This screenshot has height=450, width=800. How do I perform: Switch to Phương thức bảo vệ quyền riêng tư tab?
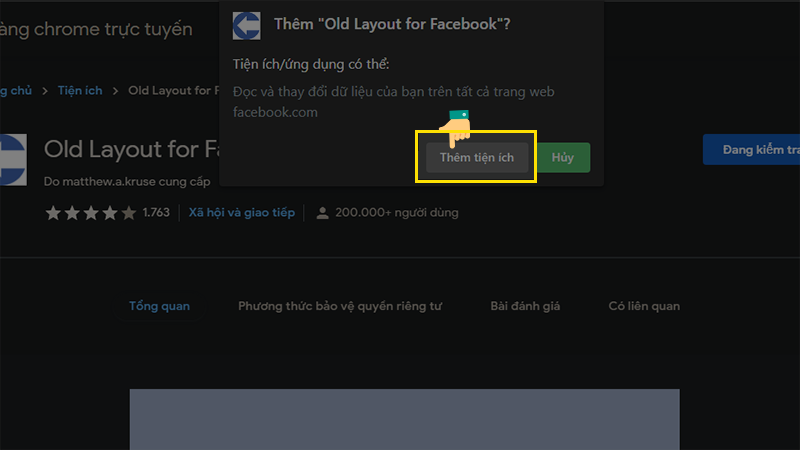pyautogui.click(x=340, y=306)
